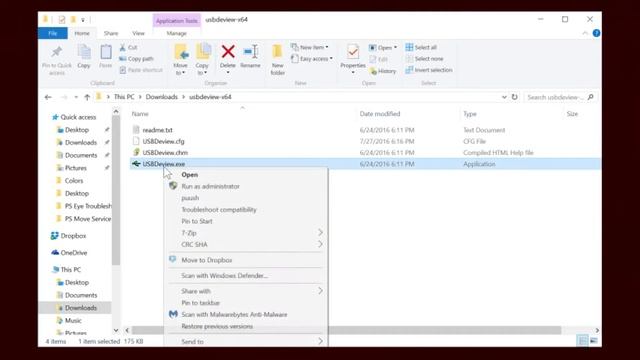
Task: Click the red Delete icon
Action: pyautogui.click(x=228, y=51)
